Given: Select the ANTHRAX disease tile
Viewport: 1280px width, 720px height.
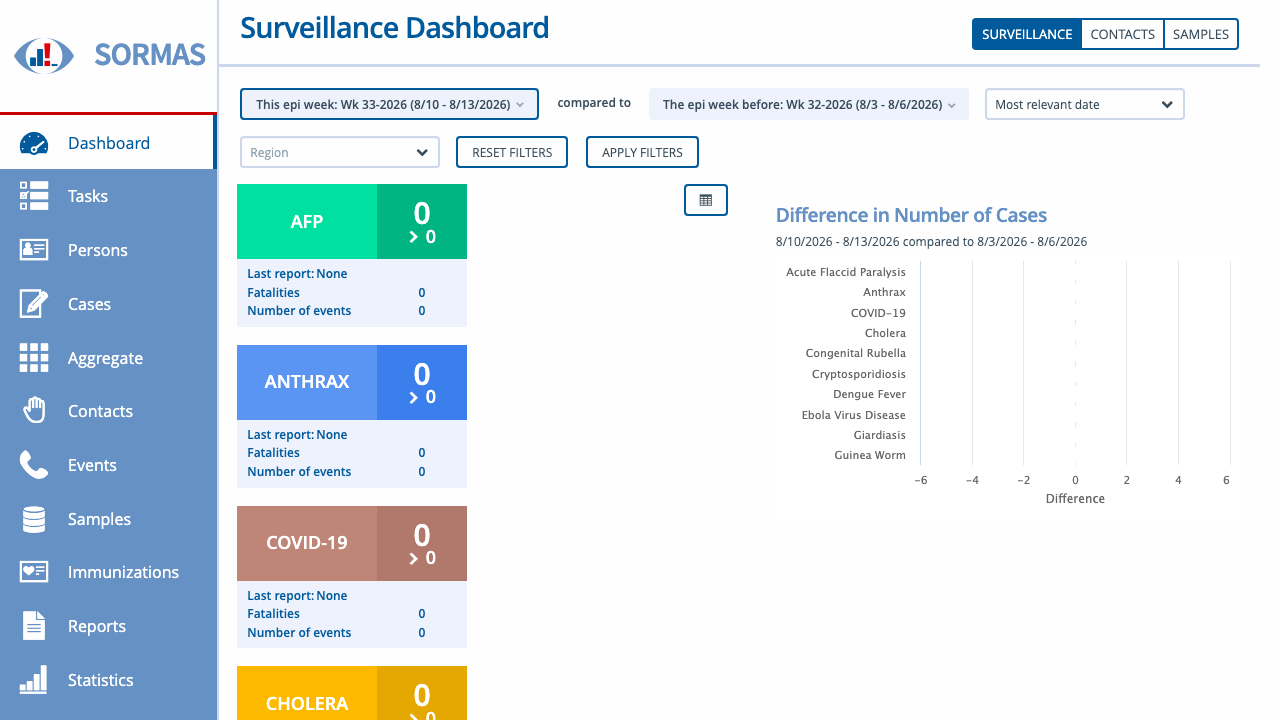Looking at the screenshot, I should click(307, 382).
